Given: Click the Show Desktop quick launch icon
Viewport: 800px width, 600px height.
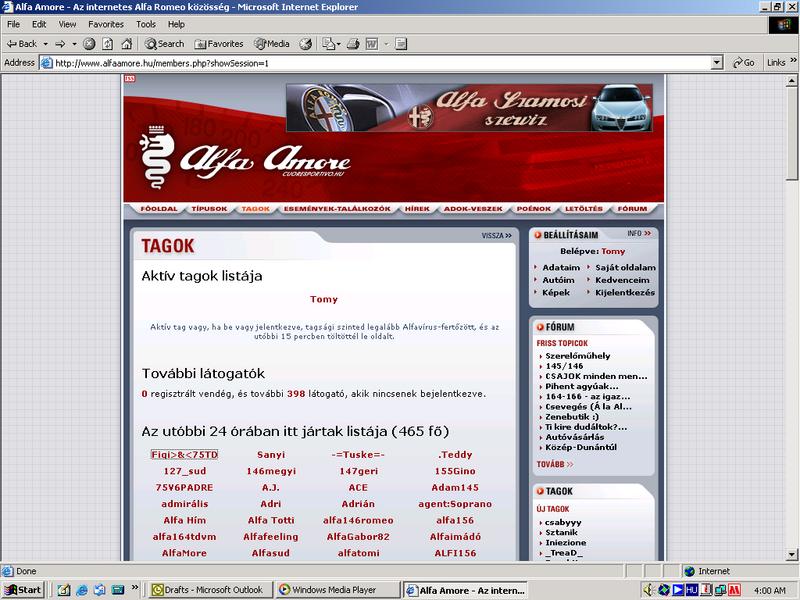Looking at the screenshot, I should pyautogui.click(x=64, y=590).
